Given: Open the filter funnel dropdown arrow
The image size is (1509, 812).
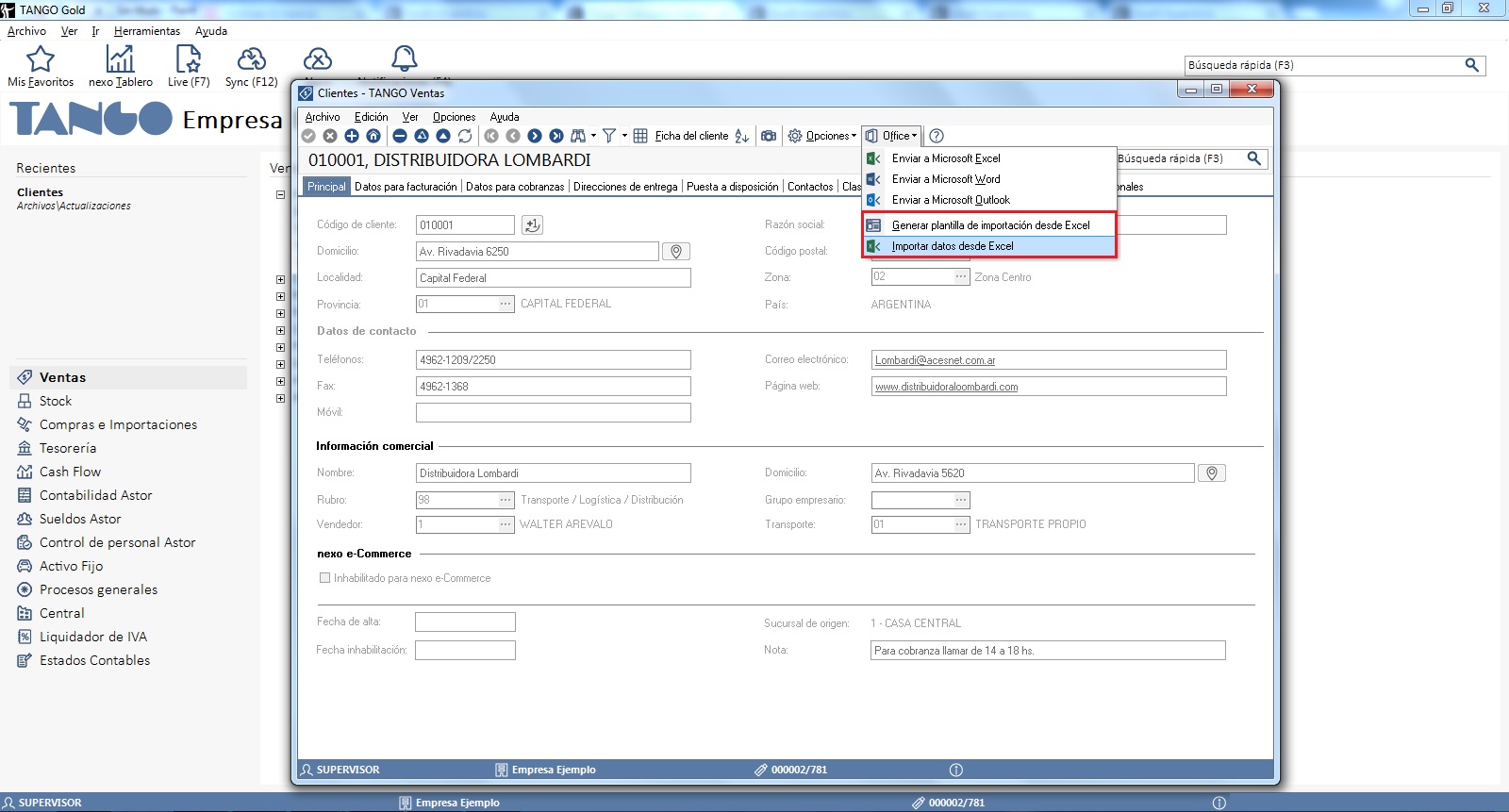Looking at the screenshot, I should 624,136.
